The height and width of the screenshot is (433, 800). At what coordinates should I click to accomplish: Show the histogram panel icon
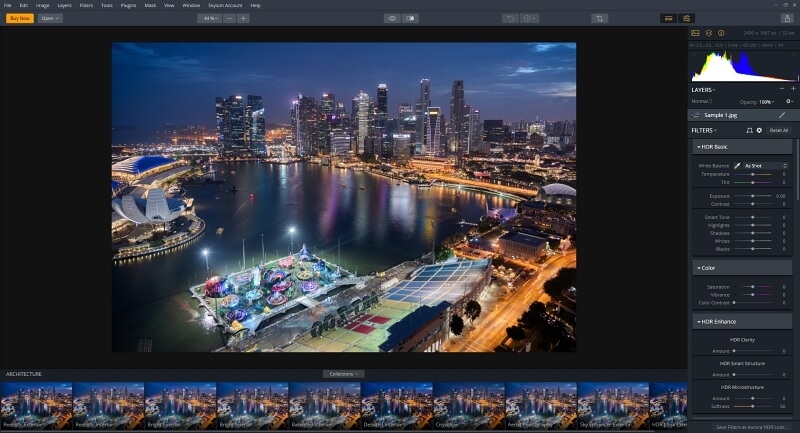coord(695,33)
